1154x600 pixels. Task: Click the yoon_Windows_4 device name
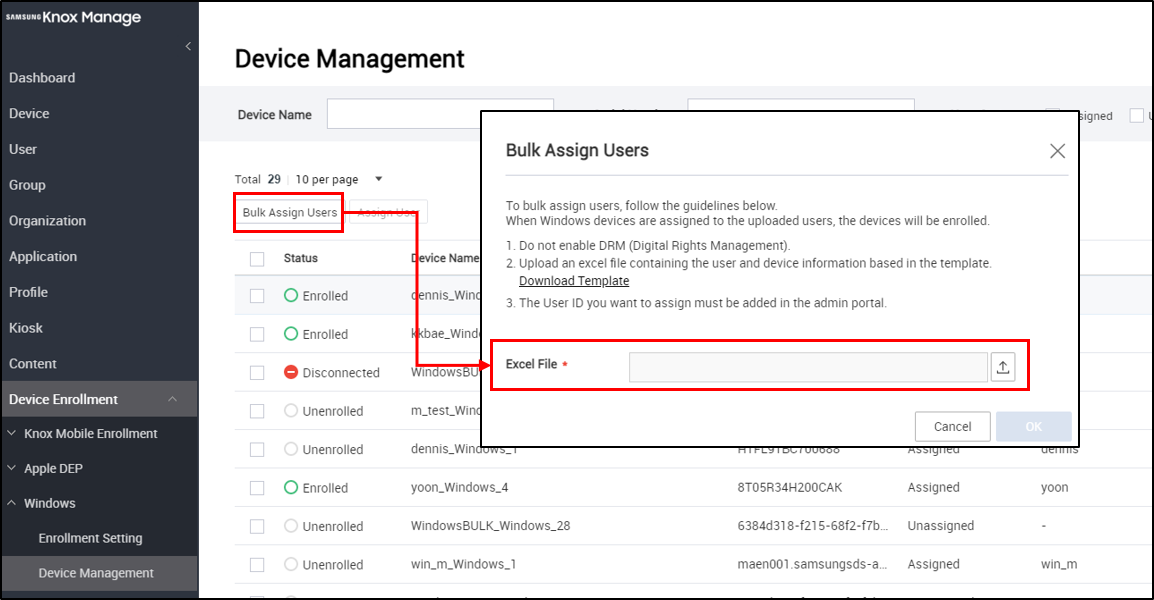pyautogui.click(x=459, y=487)
